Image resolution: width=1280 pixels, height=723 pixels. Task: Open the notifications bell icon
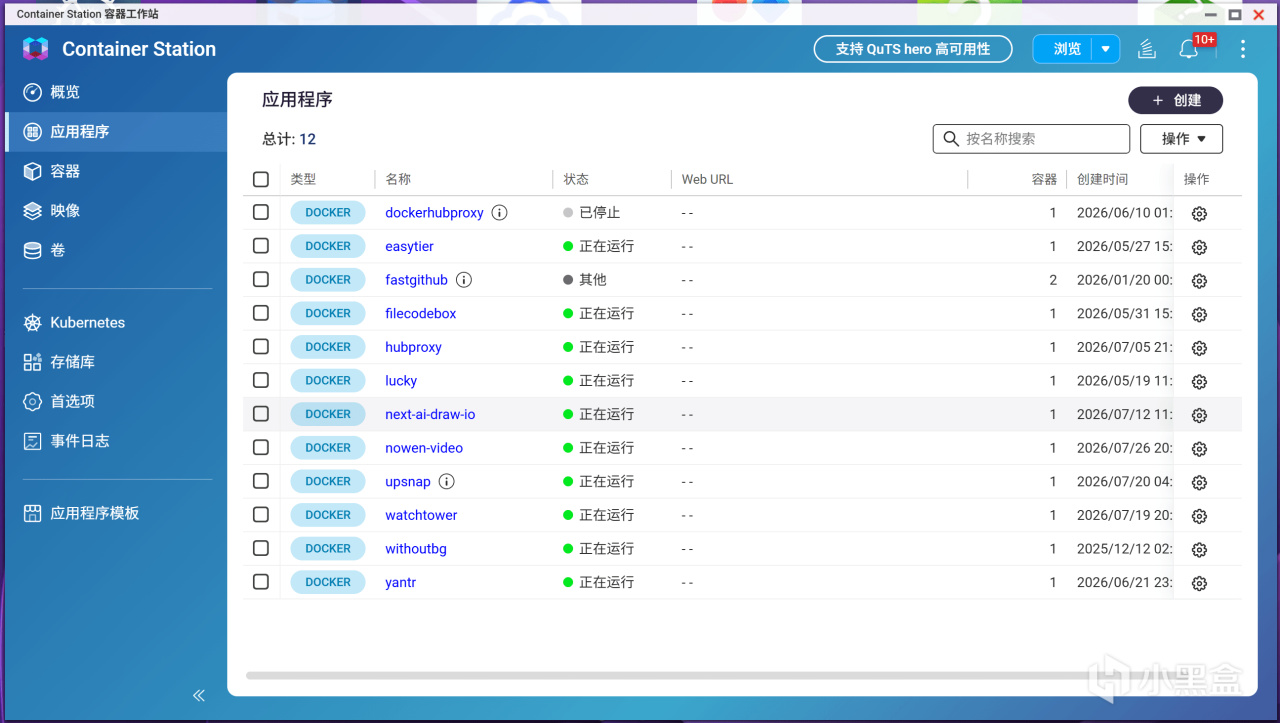click(x=1188, y=49)
